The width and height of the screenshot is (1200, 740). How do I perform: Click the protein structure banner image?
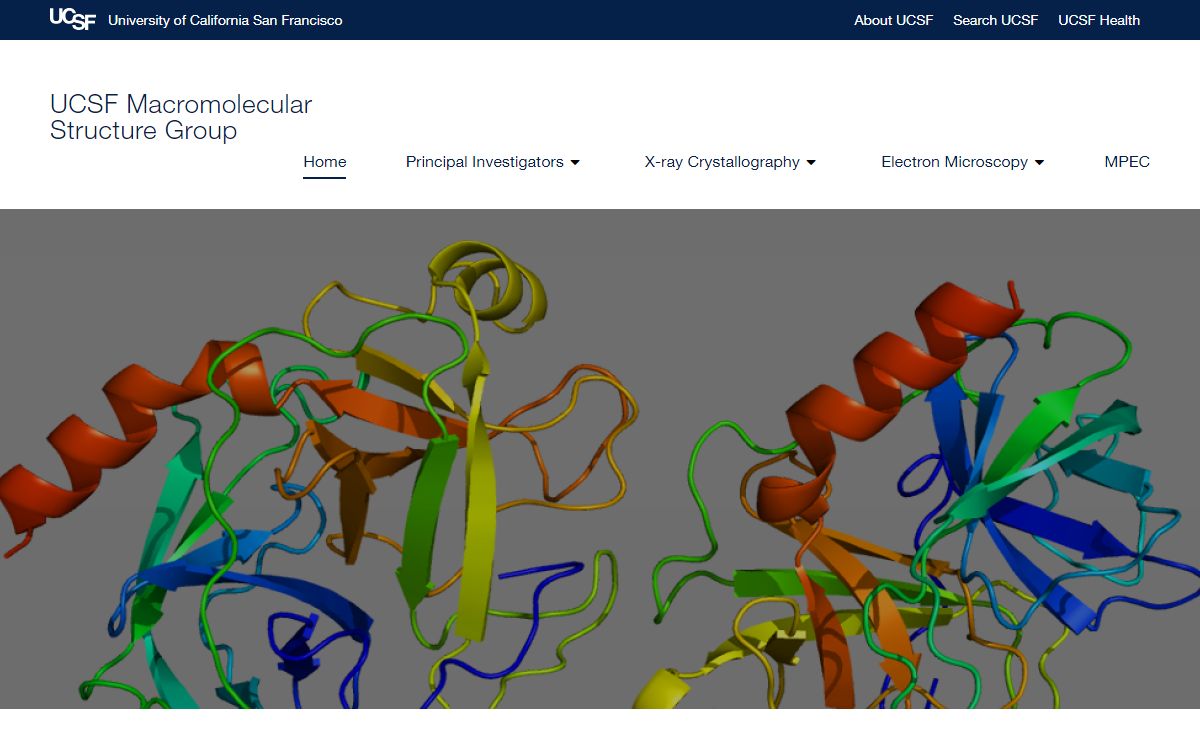pos(600,459)
